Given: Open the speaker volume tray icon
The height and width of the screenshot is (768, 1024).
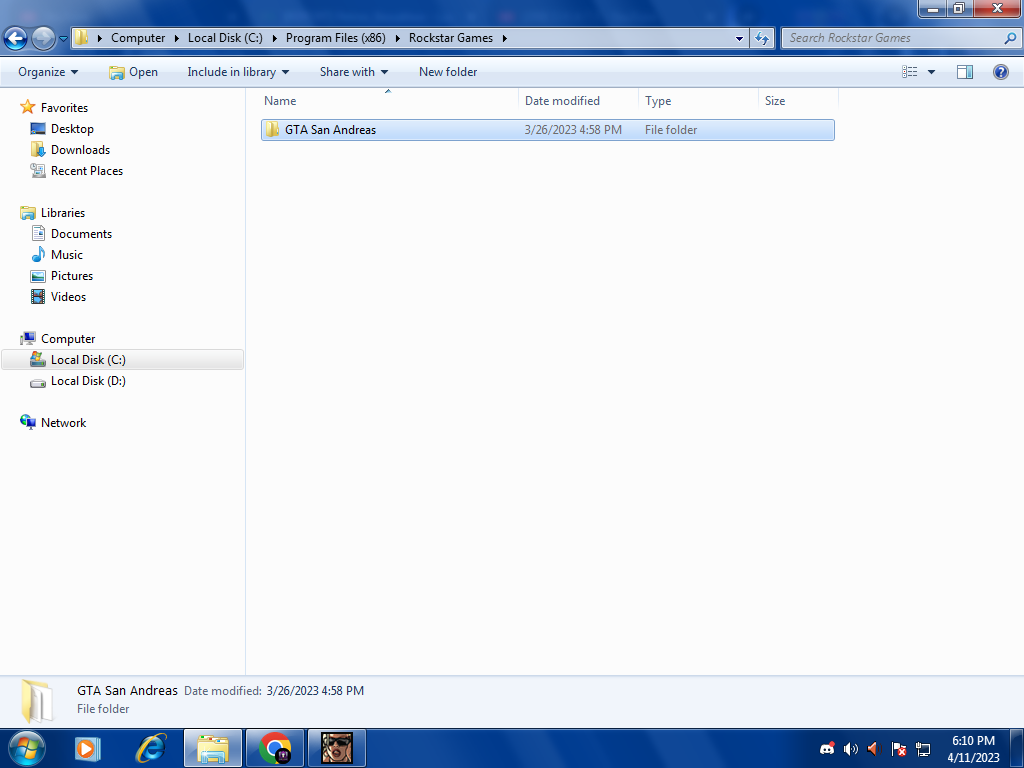Looking at the screenshot, I should [x=850, y=749].
